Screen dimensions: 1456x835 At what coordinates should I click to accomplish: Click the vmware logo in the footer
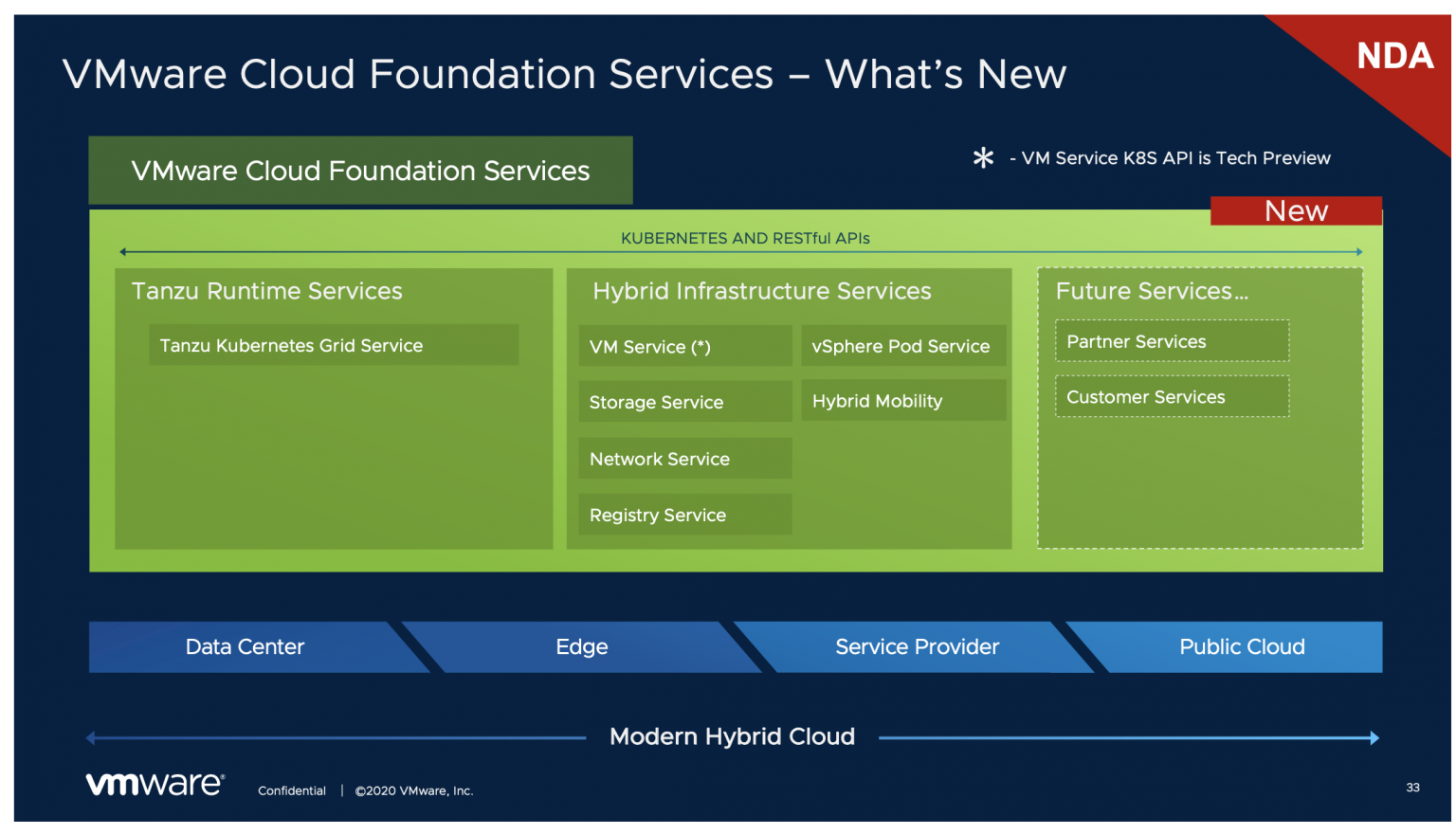(x=155, y=784)
